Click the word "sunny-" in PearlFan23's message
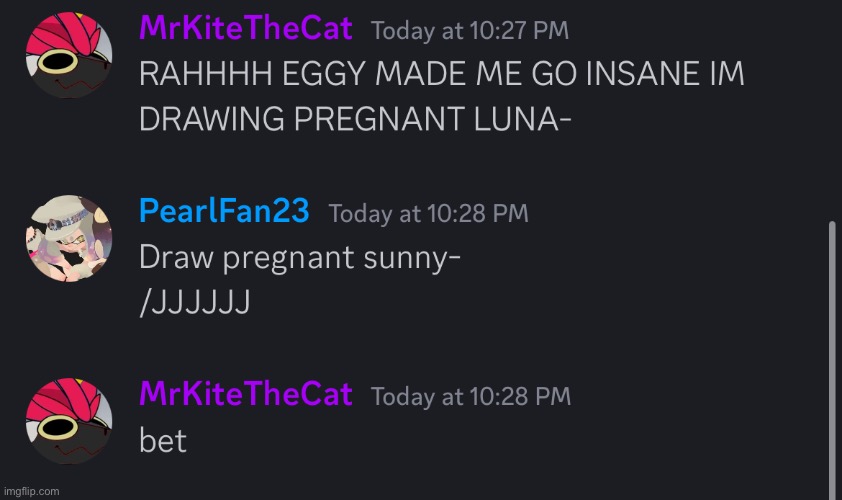 pos(410,258)
